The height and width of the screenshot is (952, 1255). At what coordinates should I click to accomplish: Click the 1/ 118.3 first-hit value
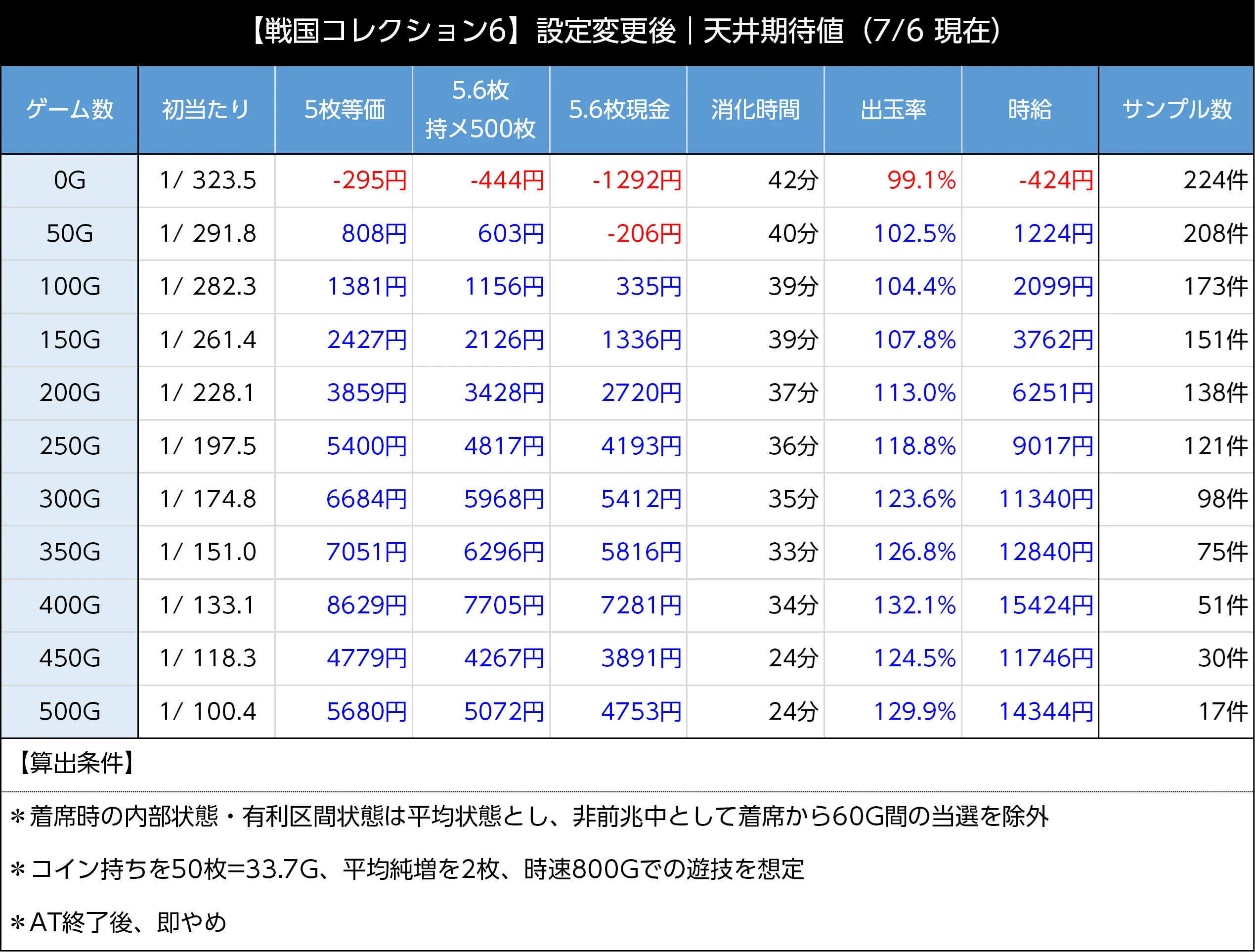[208, 658]
